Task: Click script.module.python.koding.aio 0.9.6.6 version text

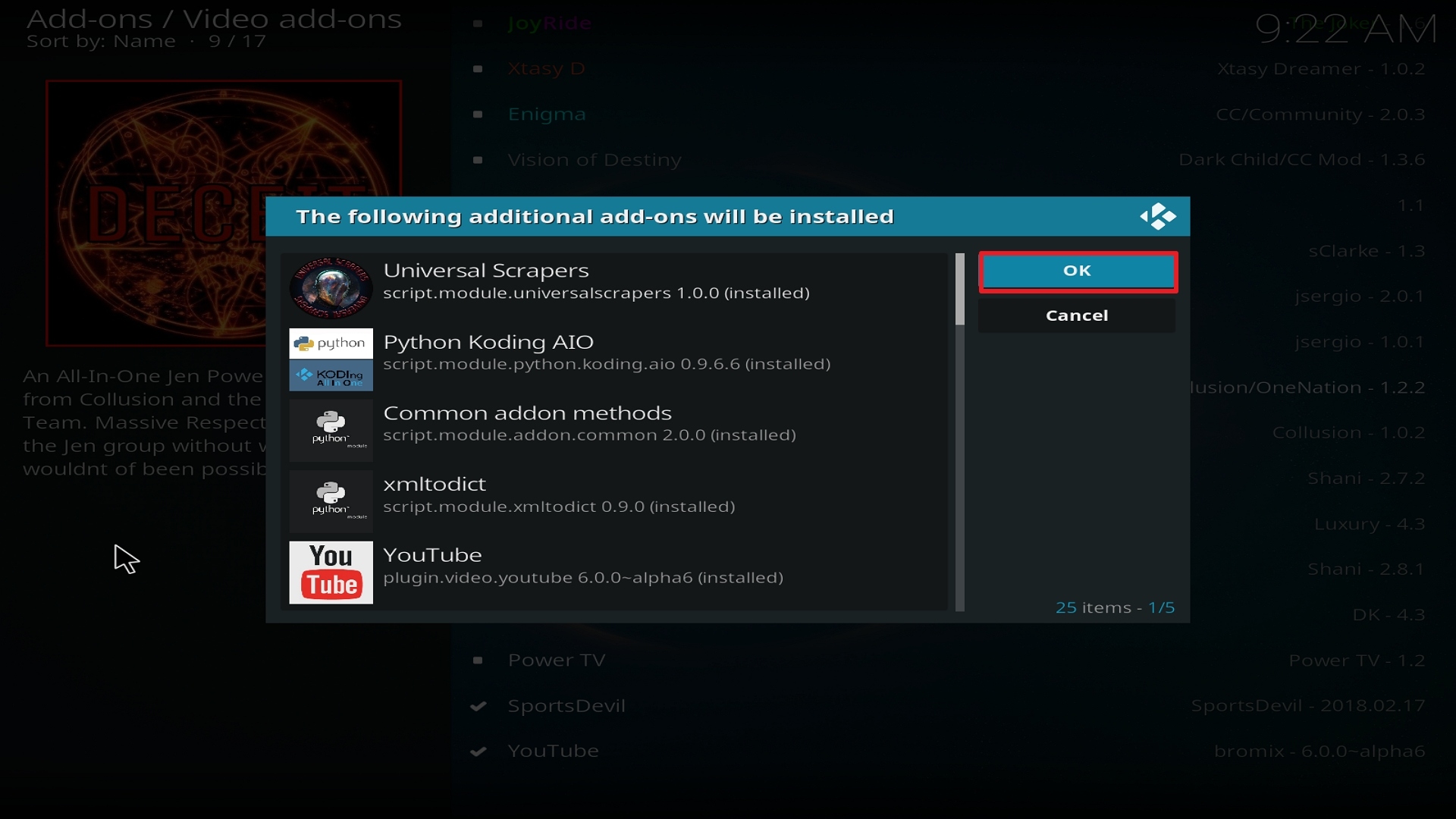Action: click(x=607, y=365)
